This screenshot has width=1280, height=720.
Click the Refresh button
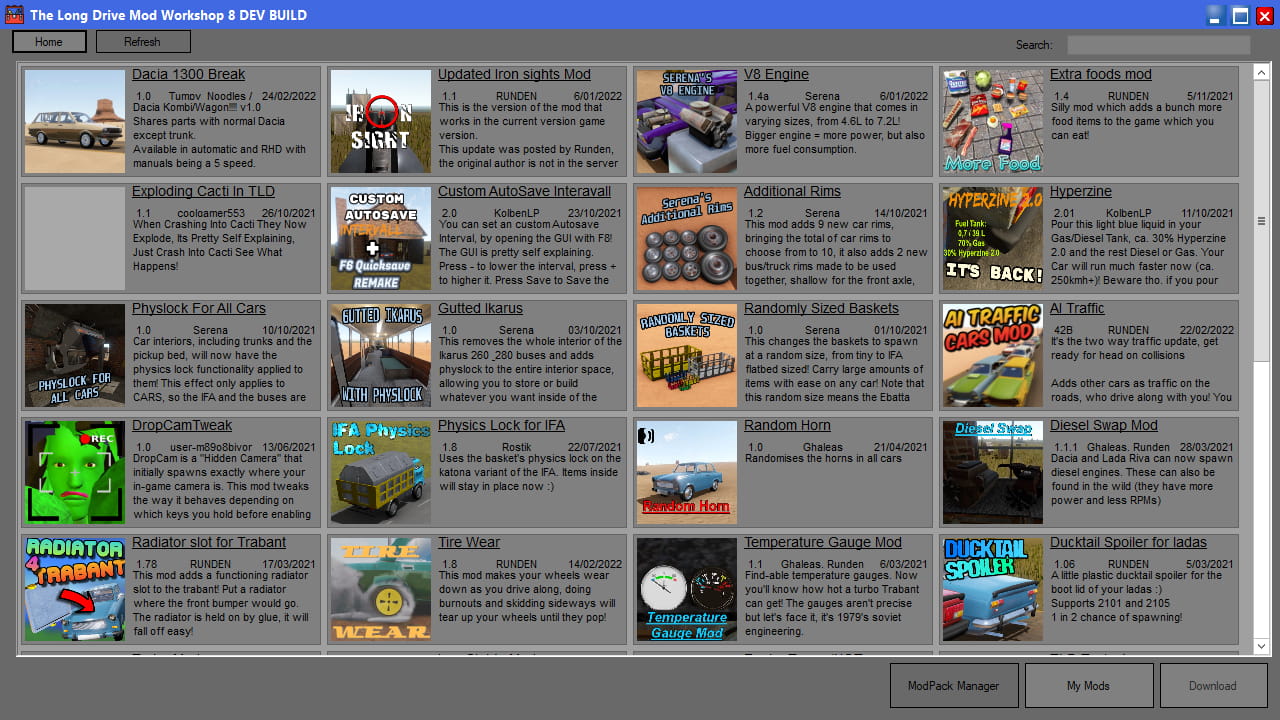143,42
